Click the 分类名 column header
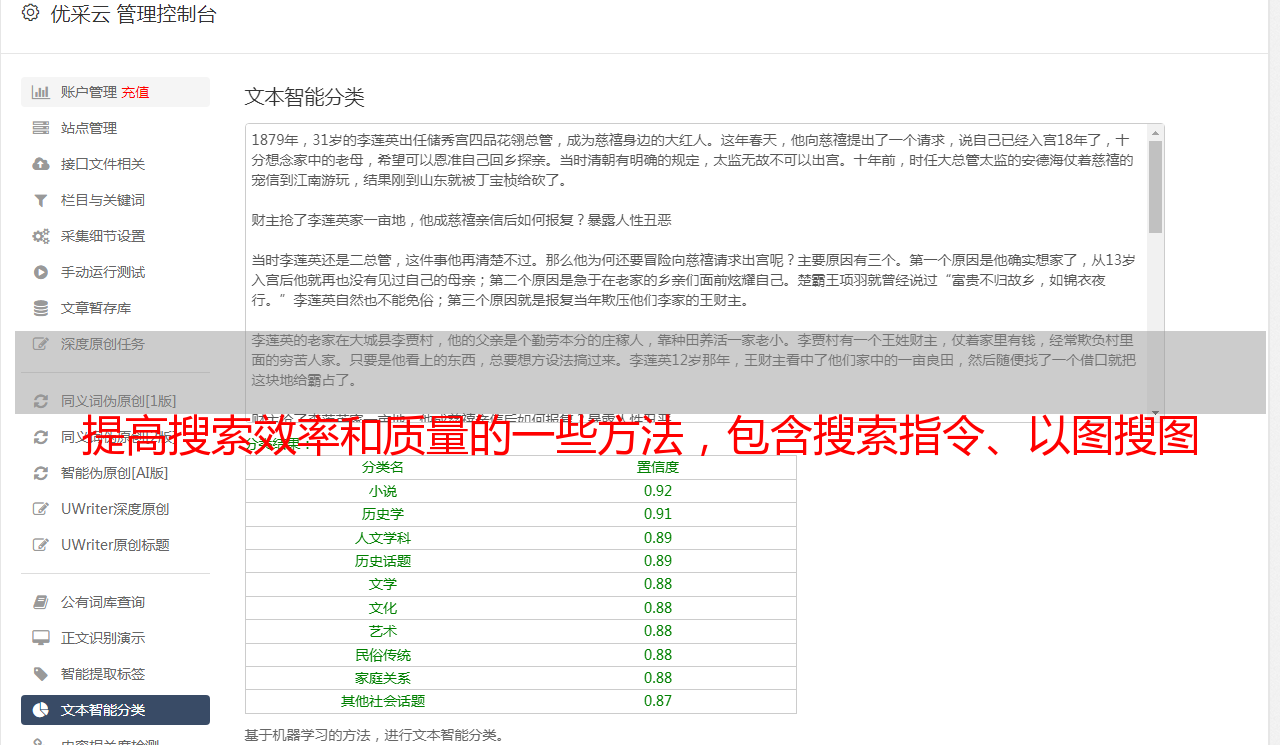Image resolution: width=1280 pixels, height=745 pixels. tap(383, 467)
